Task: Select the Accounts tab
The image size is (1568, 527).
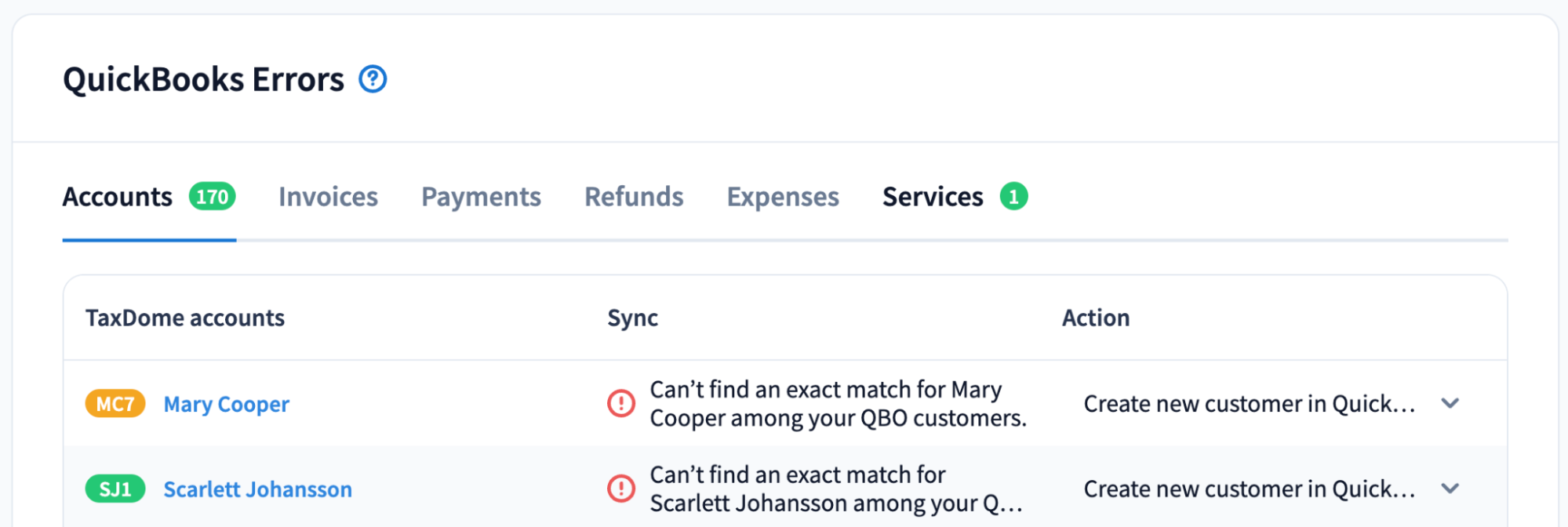Action: pyautogui.click(x=118, y=197)
